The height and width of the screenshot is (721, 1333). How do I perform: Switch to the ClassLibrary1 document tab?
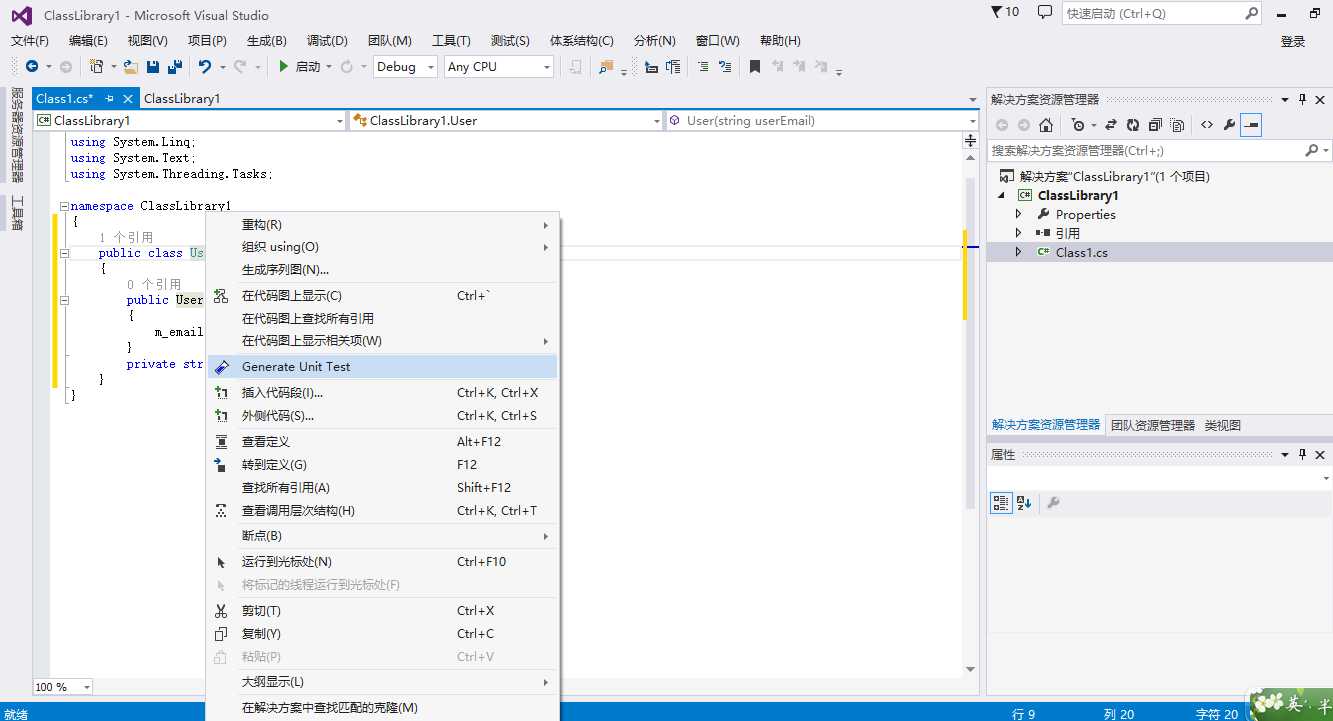pyautogui.click(x=182, y=98)
